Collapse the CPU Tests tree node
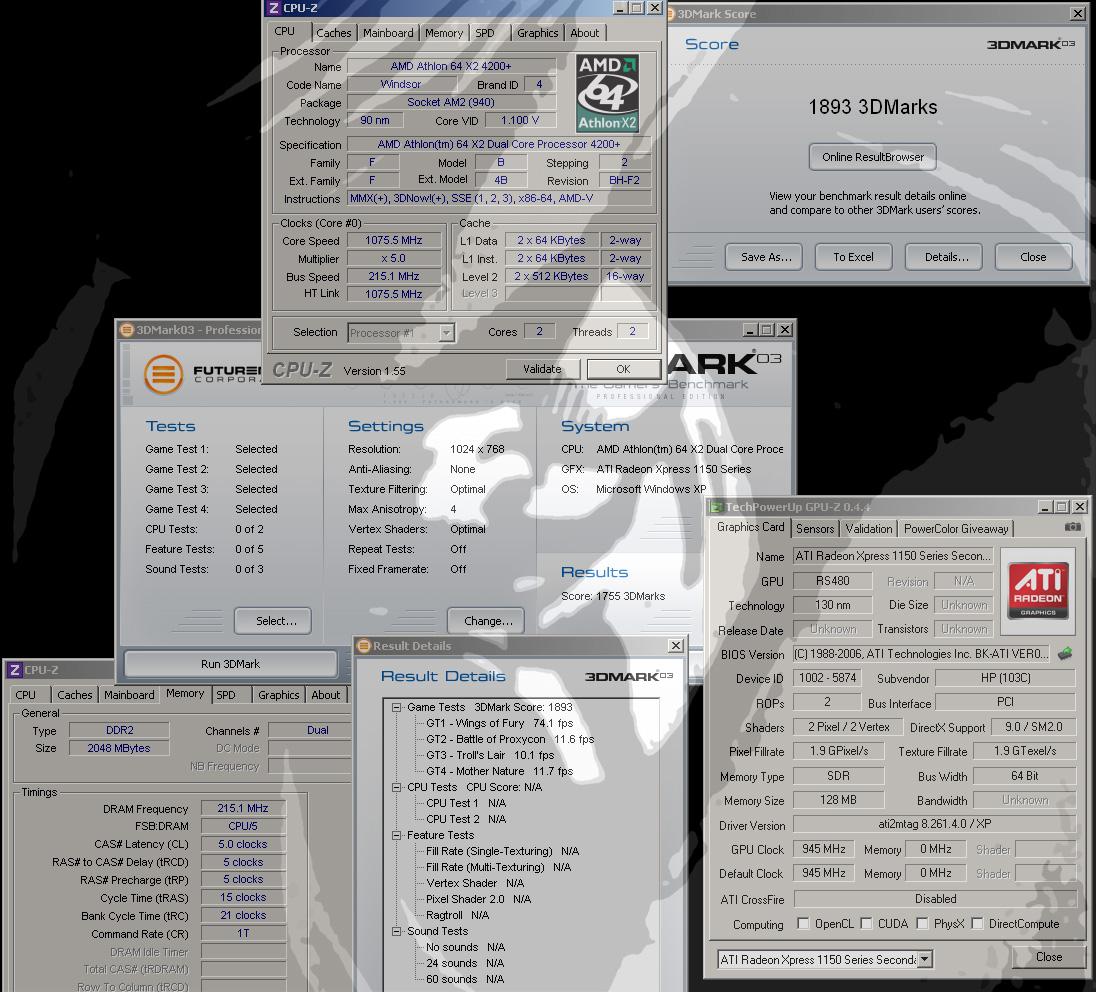1096x992 pixels. pos(396,787)
